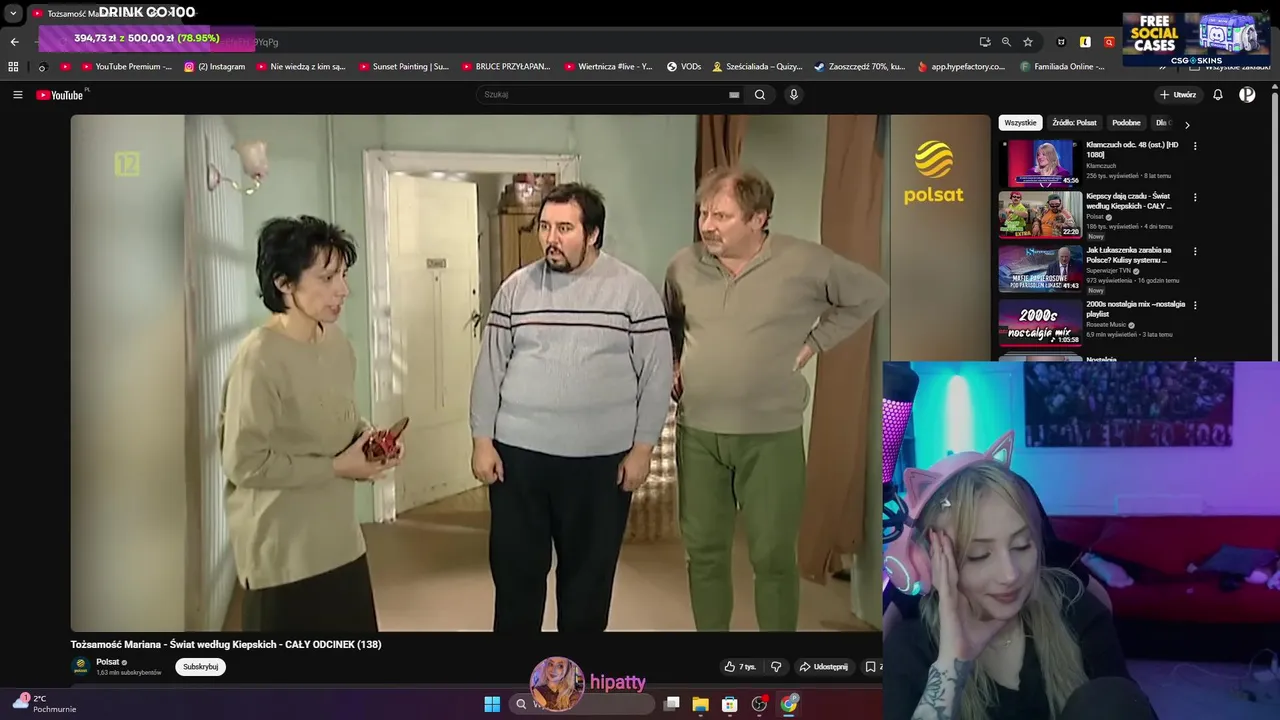Open the apps grid shortcut in bookmarks bar
Screen dimensions: 1280x720
[13, 67]
